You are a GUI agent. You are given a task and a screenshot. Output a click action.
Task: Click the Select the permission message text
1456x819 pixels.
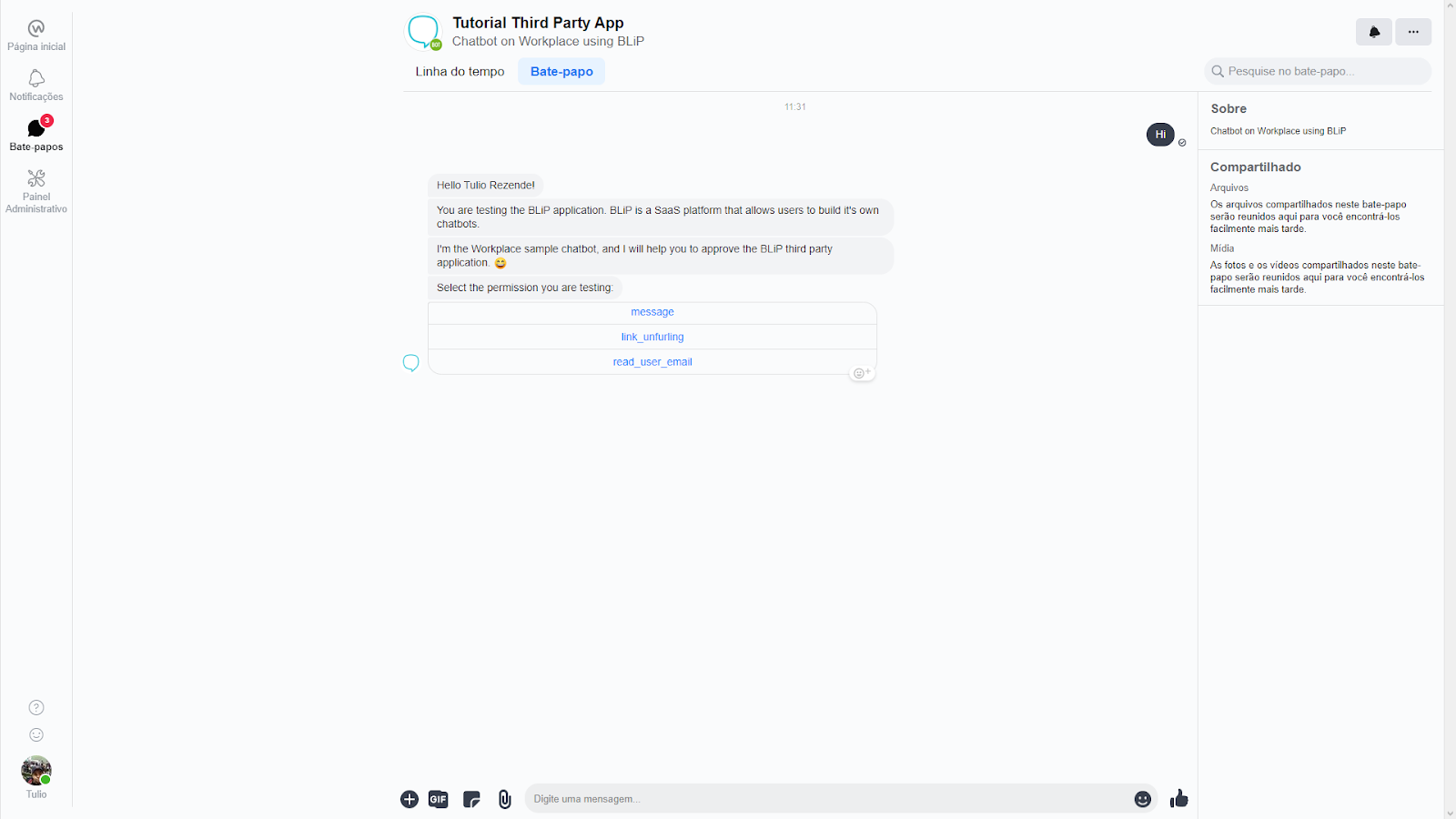pos(525,288)
